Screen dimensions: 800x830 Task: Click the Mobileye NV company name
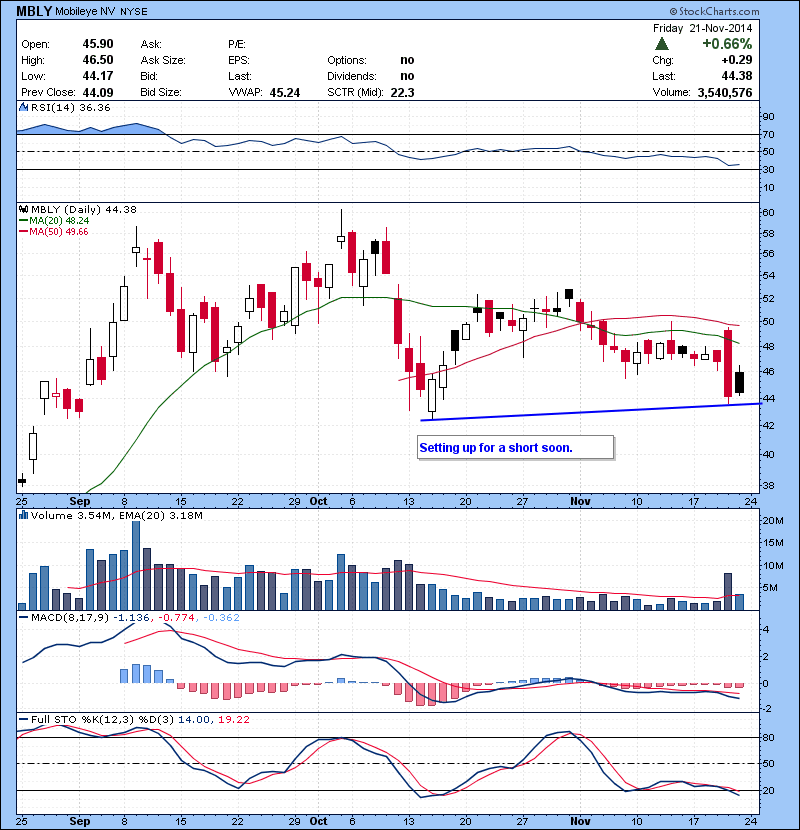[86, 12]
